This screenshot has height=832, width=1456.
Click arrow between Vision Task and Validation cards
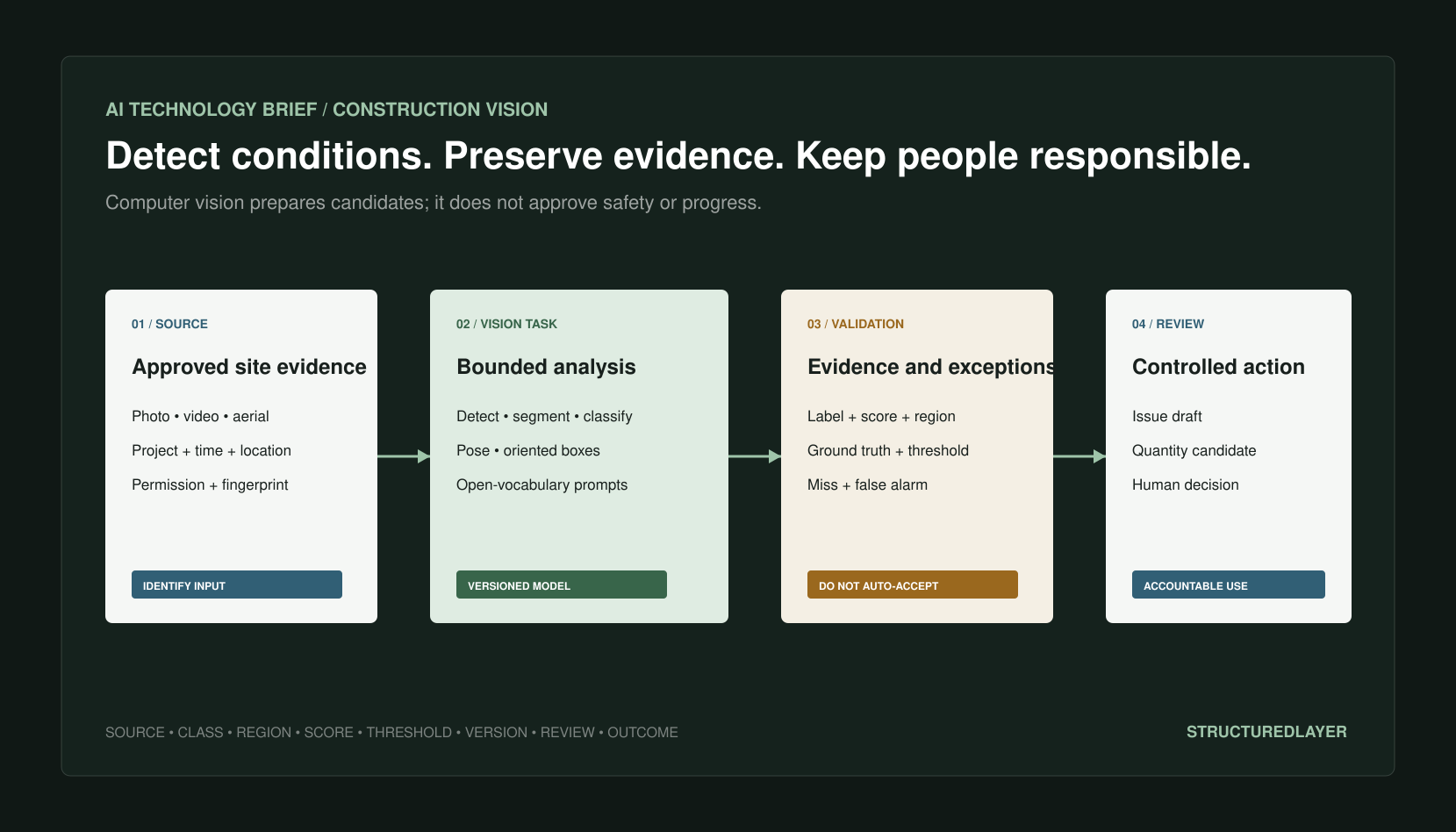(755, 456)
